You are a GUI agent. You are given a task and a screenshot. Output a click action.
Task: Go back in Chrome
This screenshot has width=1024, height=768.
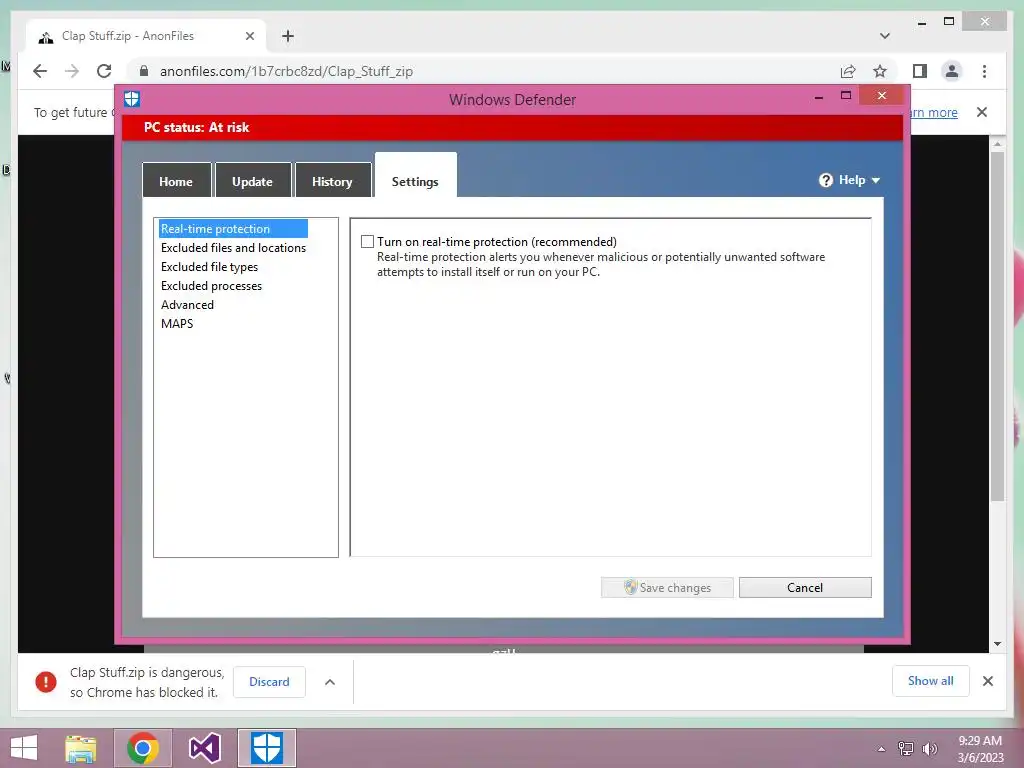coord(40,71)
